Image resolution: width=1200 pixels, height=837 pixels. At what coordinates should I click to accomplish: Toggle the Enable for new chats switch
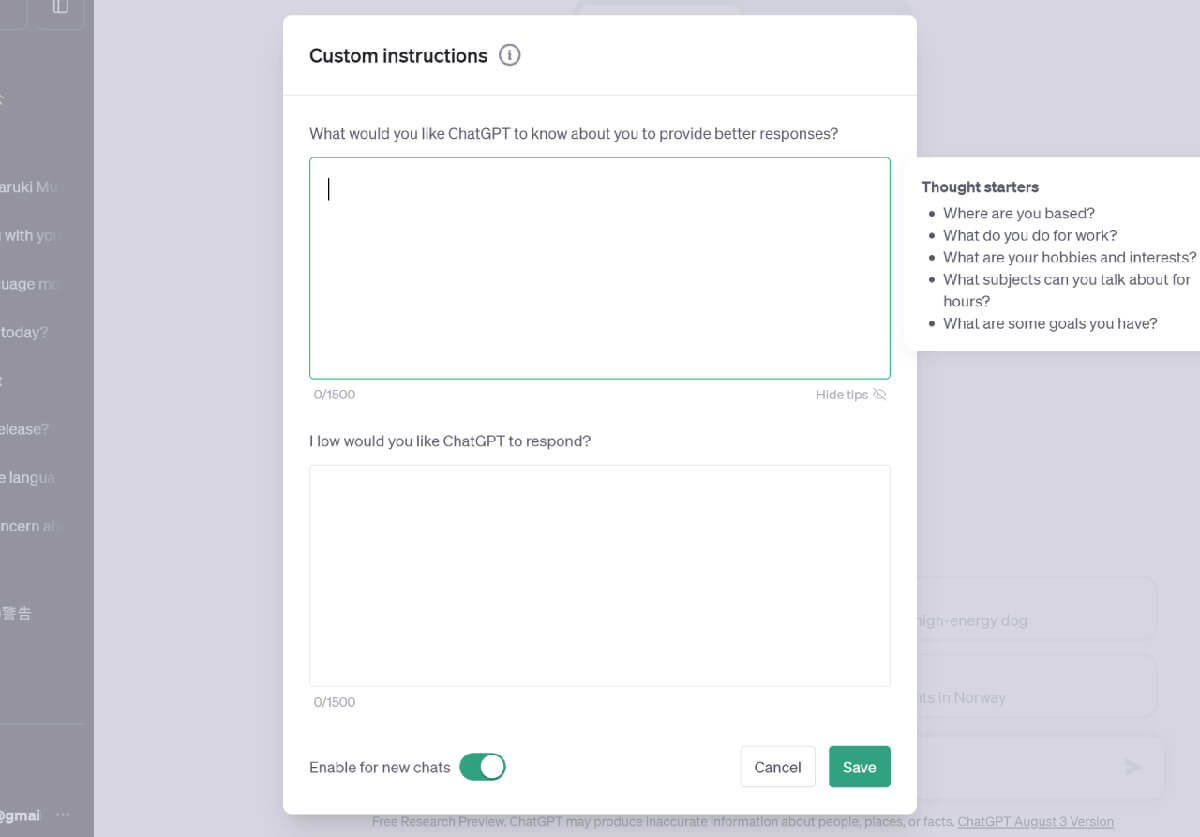pyautogui.click(x=483, y=767)
